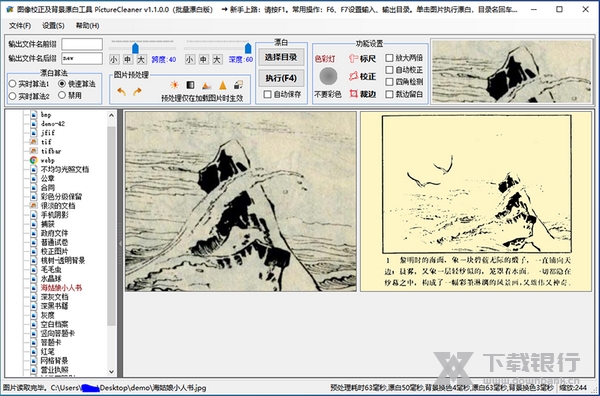The height and width of the screenshot is (396, 600).
Task: Select 不均匀光照文档 in the file list
Action: pyautogui.click(x=65, y=169)
